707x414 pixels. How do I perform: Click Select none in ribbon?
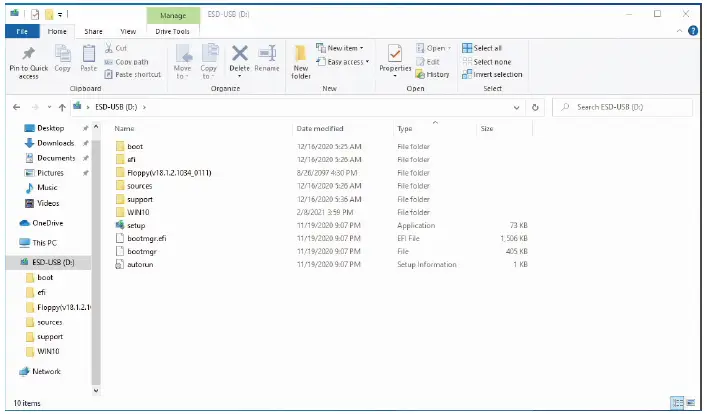click(487, 62)
